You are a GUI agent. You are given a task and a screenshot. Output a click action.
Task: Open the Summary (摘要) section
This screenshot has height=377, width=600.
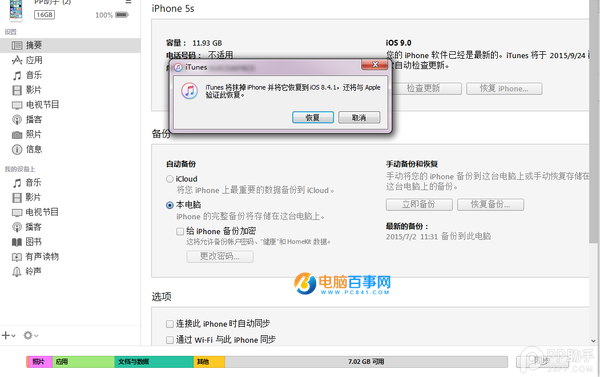tap(70, 46)
